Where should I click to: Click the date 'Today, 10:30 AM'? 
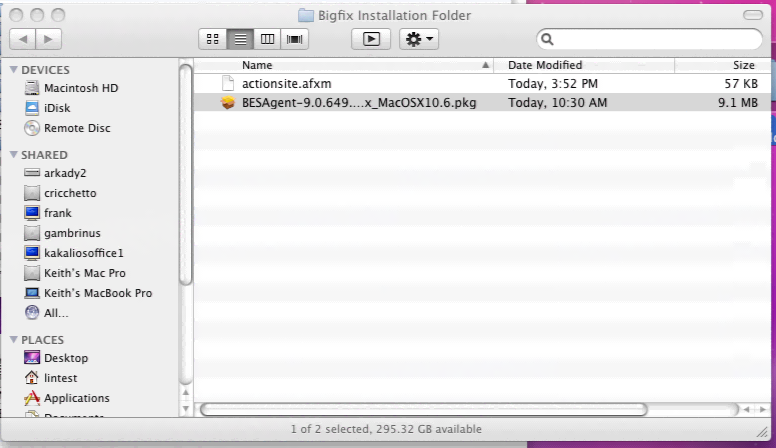(557, 102)
